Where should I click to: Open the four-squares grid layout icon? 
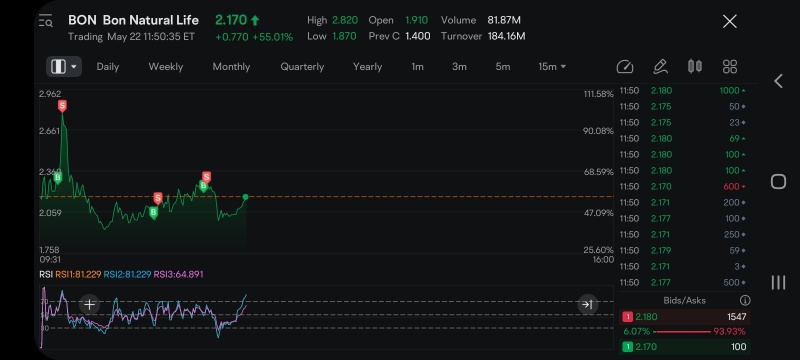730,67
